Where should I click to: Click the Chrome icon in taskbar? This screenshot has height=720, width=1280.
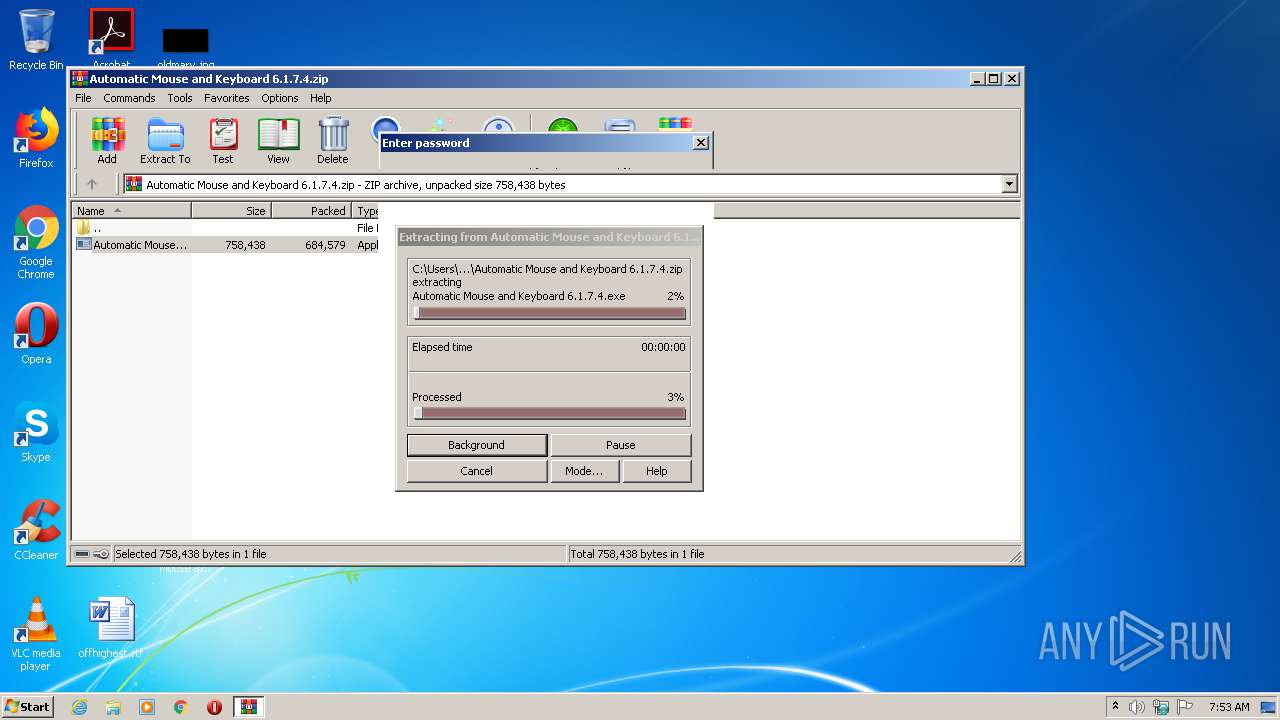pos(181,707)
